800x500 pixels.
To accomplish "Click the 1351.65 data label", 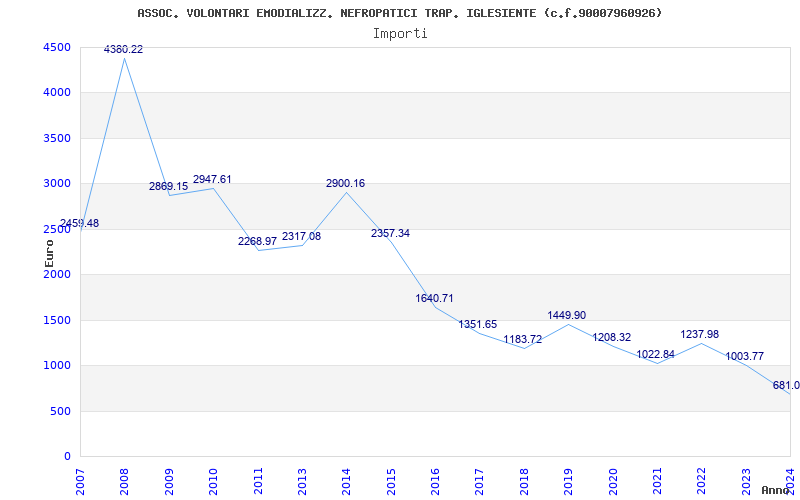I will (x=478, y=324).
